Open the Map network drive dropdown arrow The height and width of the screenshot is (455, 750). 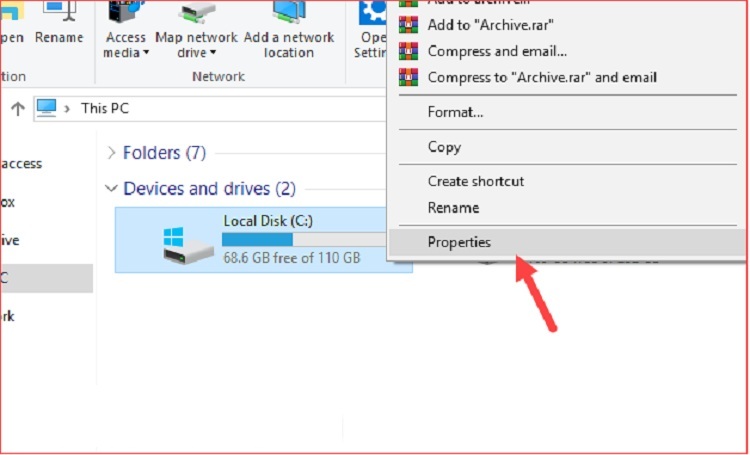pyautogui.click(x=211, y=53)
